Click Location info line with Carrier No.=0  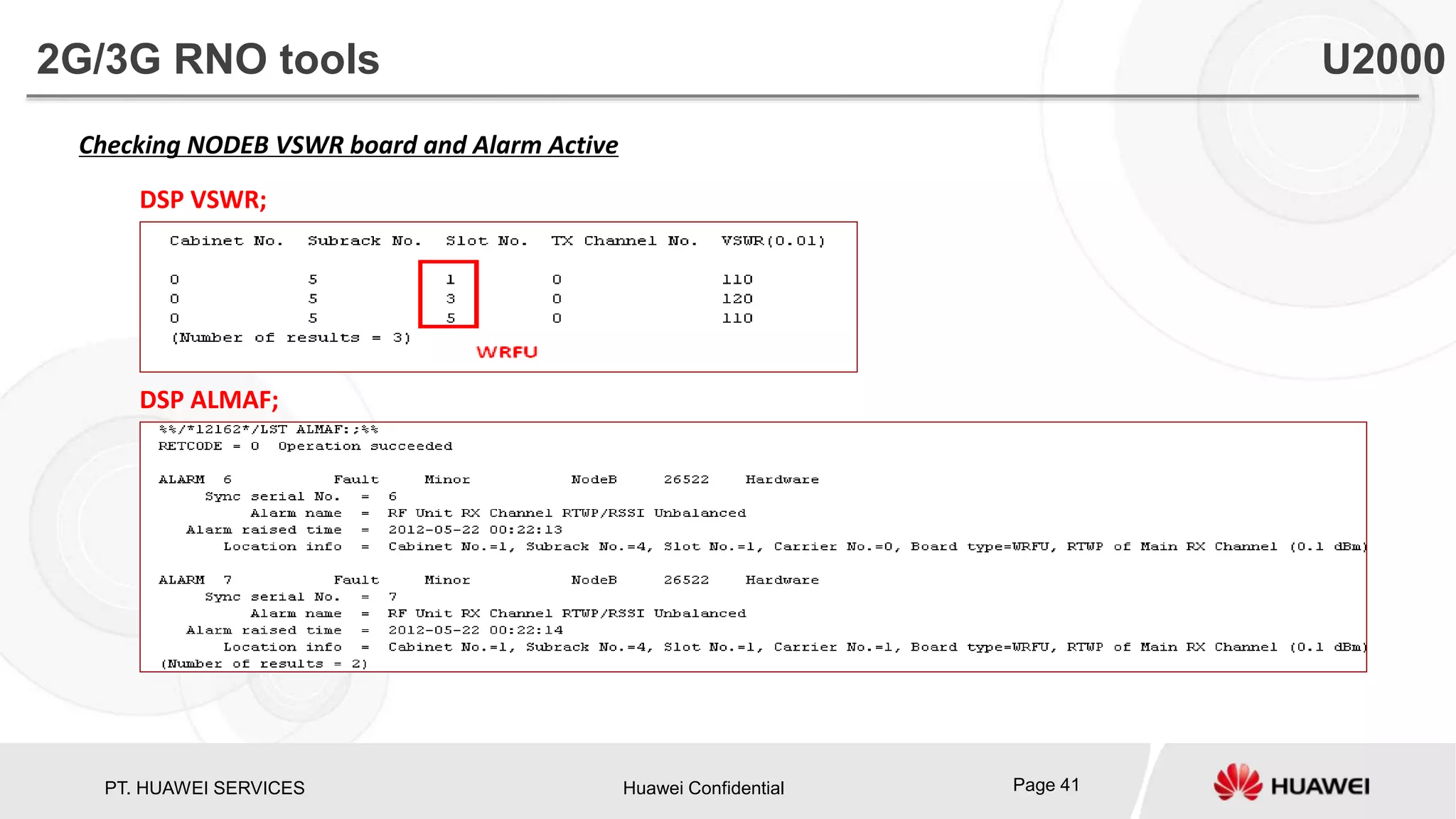tap(794, 547)
